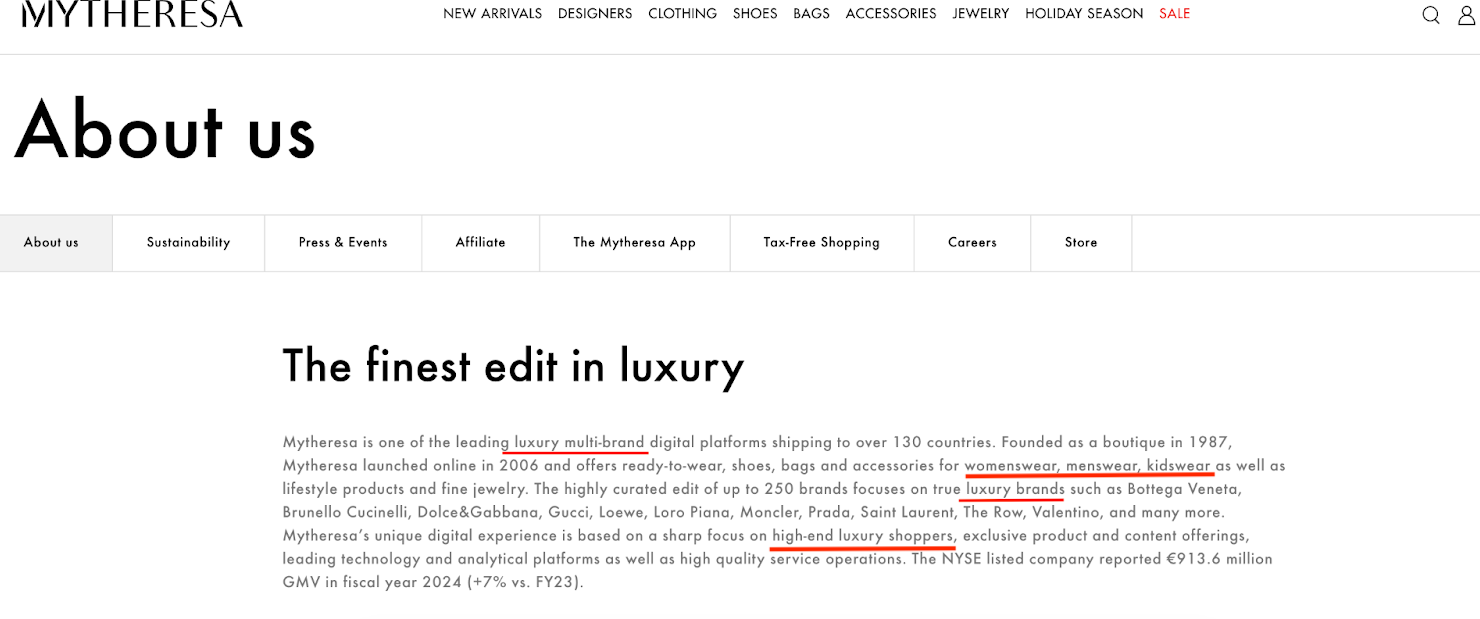
Task: Click 'The finest edit in luxury' heading
Action: (x=513, y=366)
